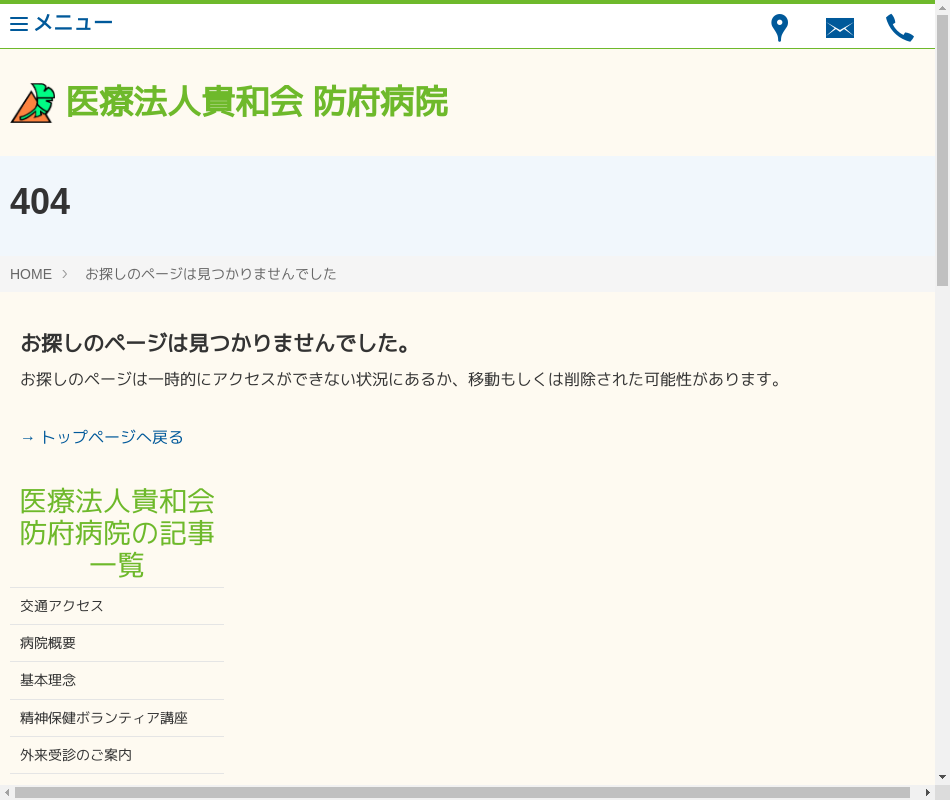The image size is (950, 800).
Task: Click the map pin location icon
Action: pos(779,28)
